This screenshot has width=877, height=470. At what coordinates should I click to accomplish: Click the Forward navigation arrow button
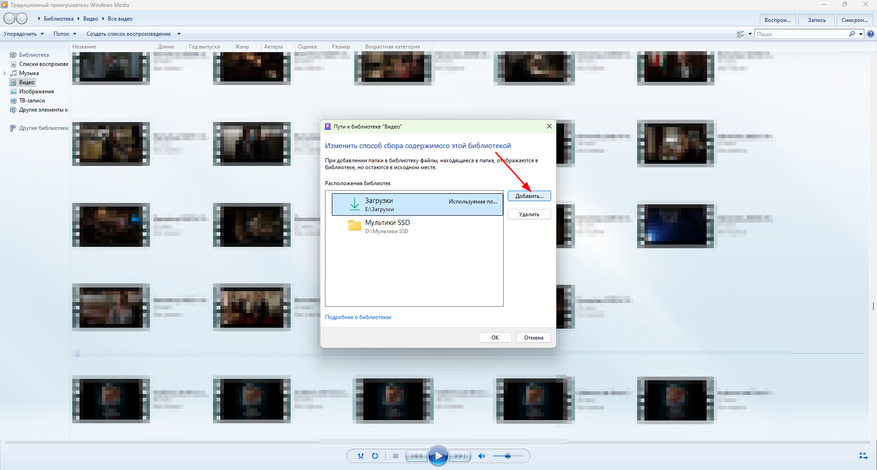[x=22, y=18]
